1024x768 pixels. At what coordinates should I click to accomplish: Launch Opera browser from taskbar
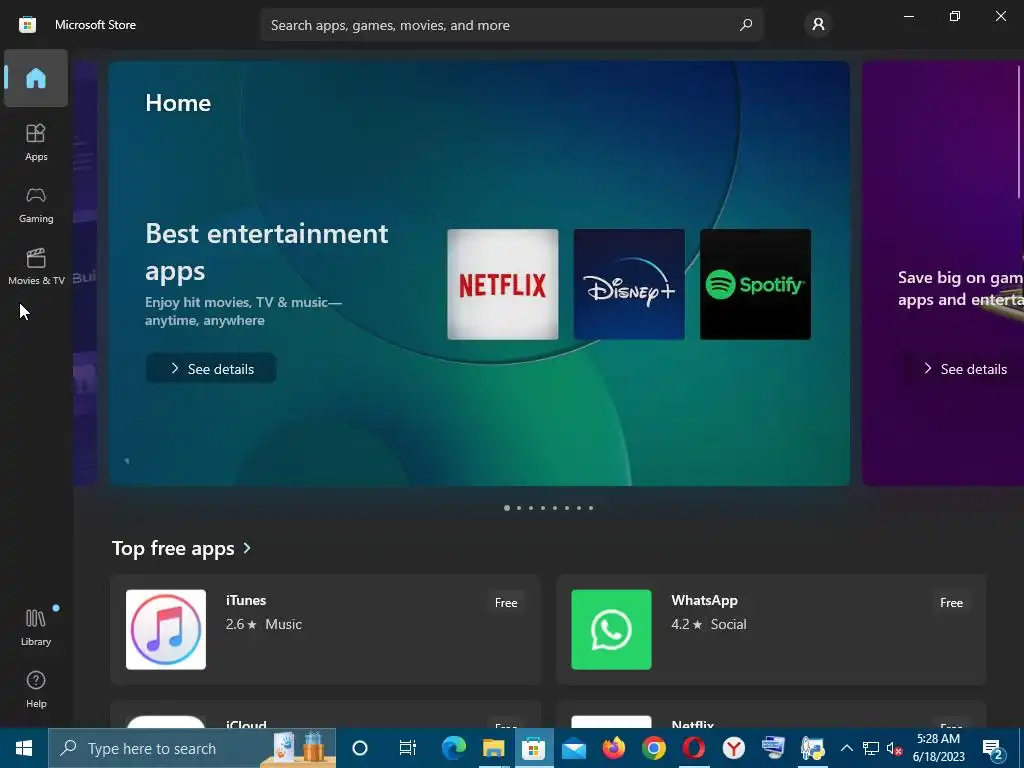tap(694, 748)
